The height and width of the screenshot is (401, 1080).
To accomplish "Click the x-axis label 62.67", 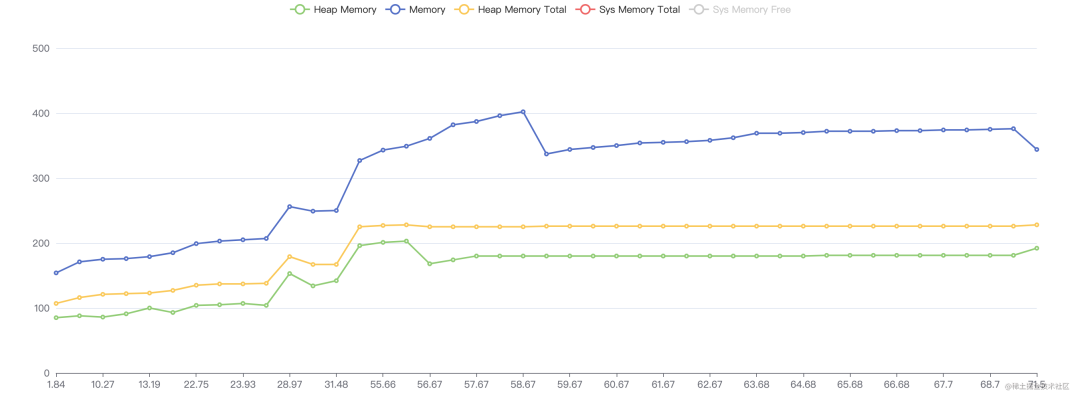I will [x=709, y=384].
